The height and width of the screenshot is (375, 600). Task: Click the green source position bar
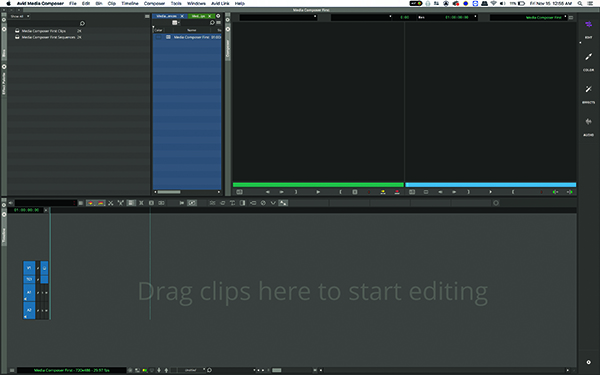(x=318, y=185)
